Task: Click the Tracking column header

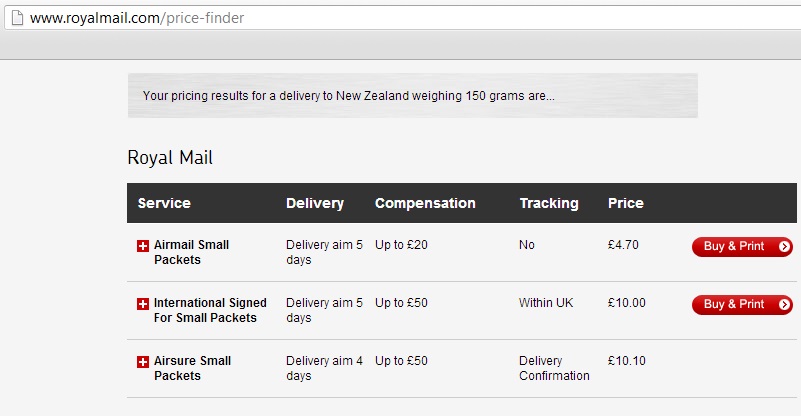Action: 548,203
